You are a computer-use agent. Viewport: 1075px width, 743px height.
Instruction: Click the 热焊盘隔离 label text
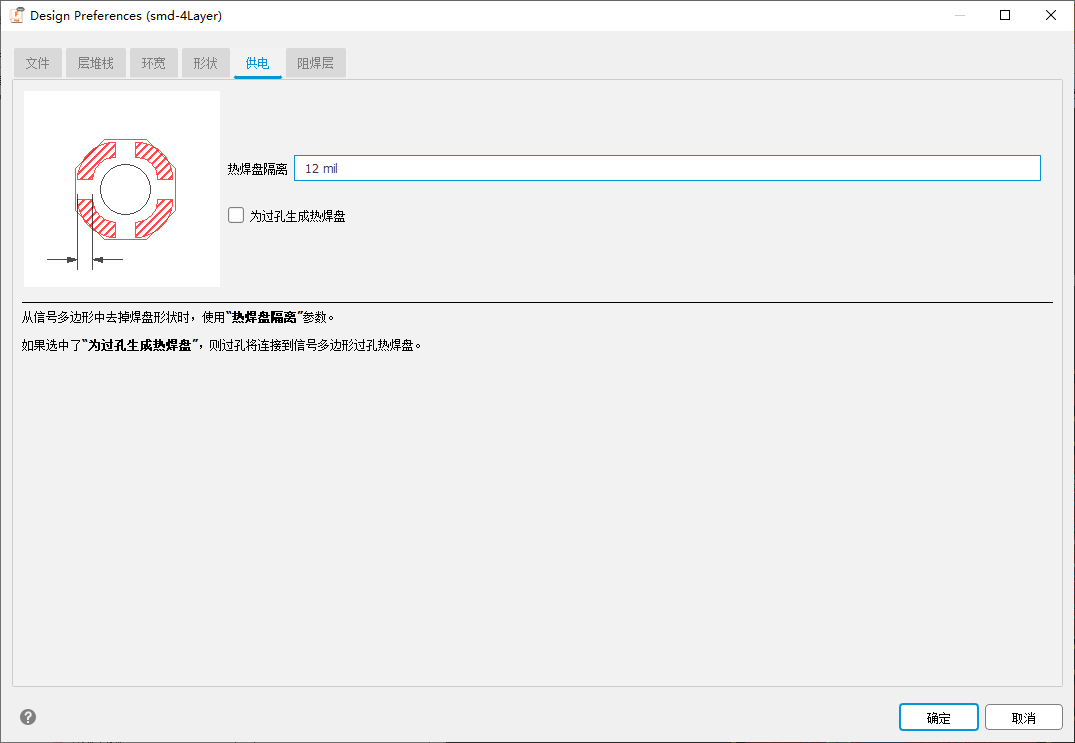tap(258, 169)
